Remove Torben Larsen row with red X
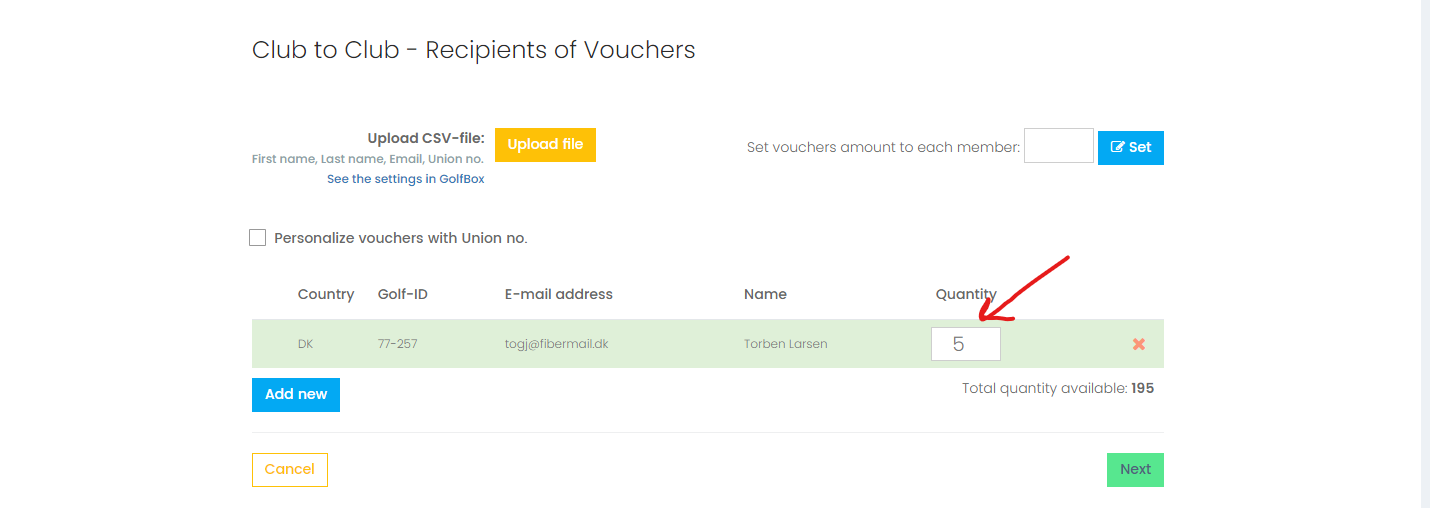Viewport: 1430px width, 508px height. click(x=1138, y=344)
